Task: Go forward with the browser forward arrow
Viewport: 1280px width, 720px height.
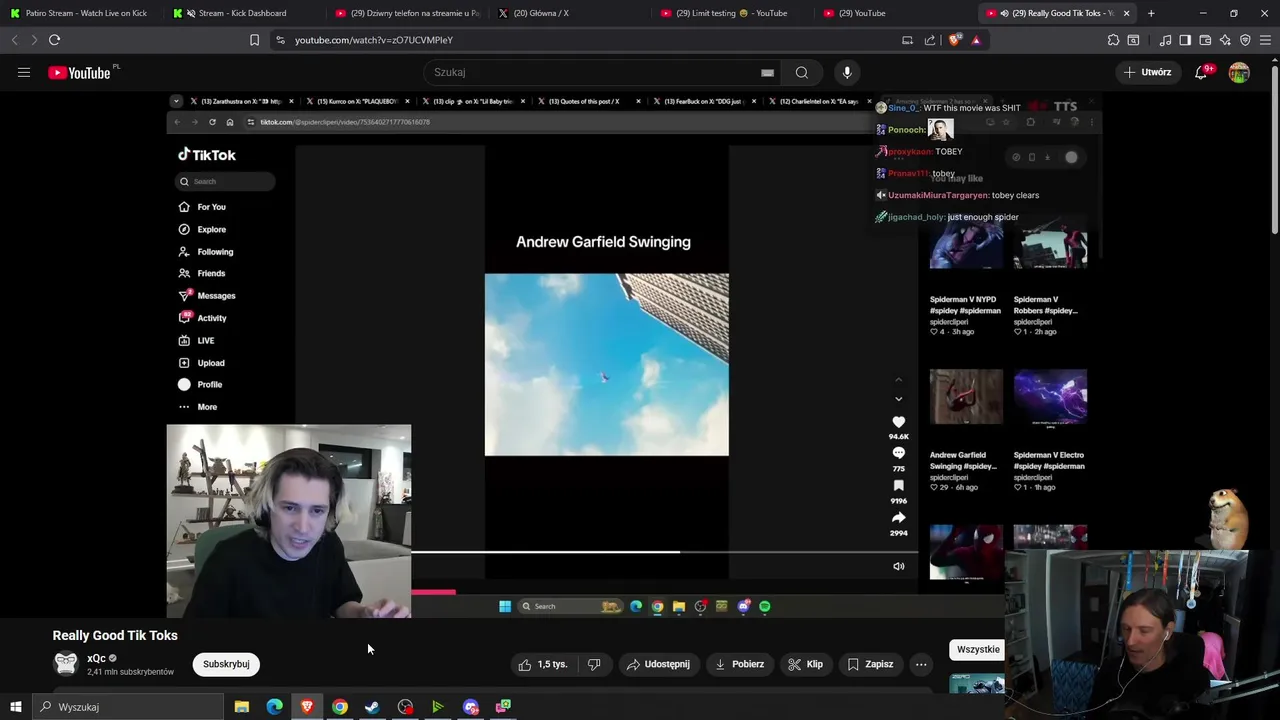Action: [34, 40]
